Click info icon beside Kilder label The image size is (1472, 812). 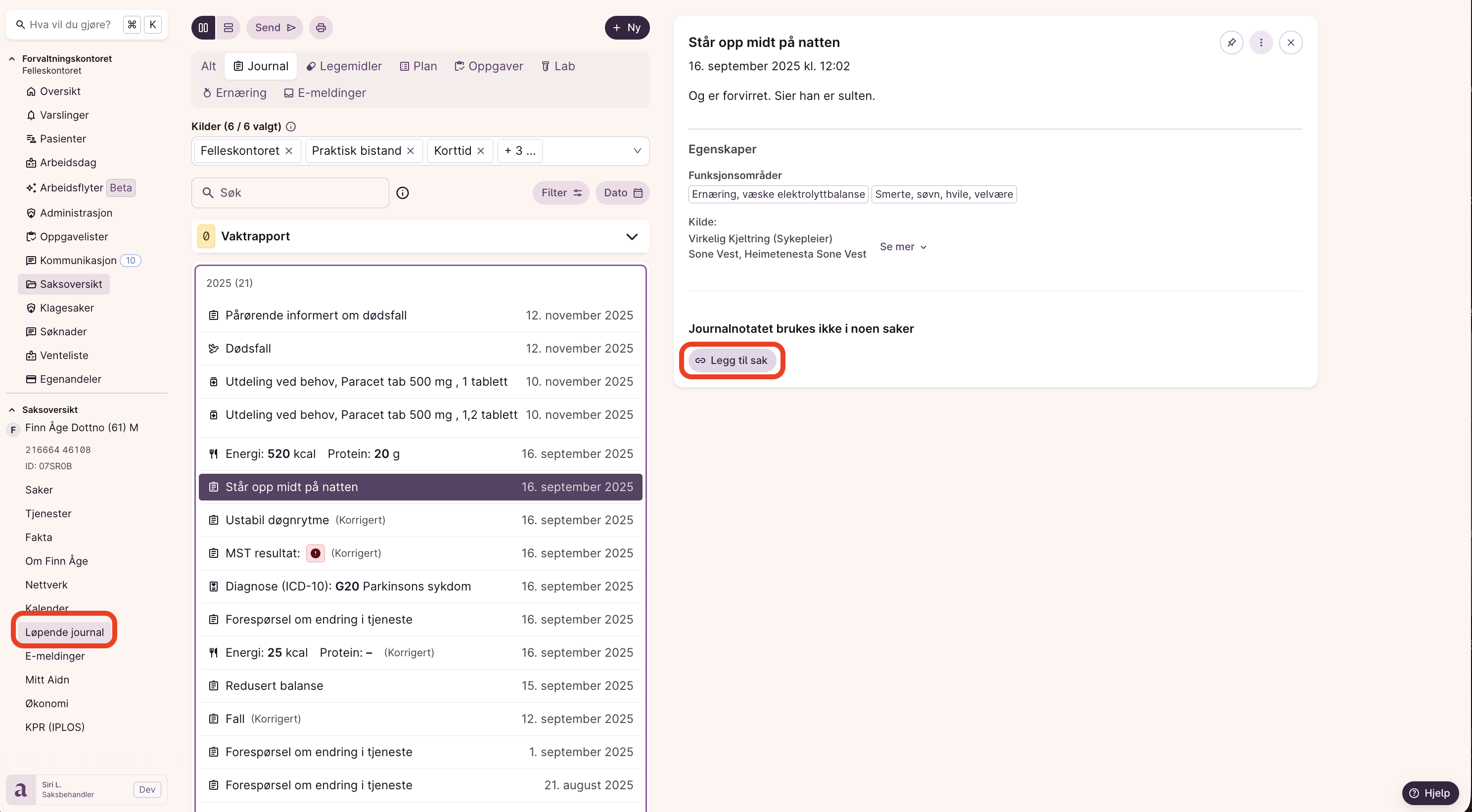point(291,126)
